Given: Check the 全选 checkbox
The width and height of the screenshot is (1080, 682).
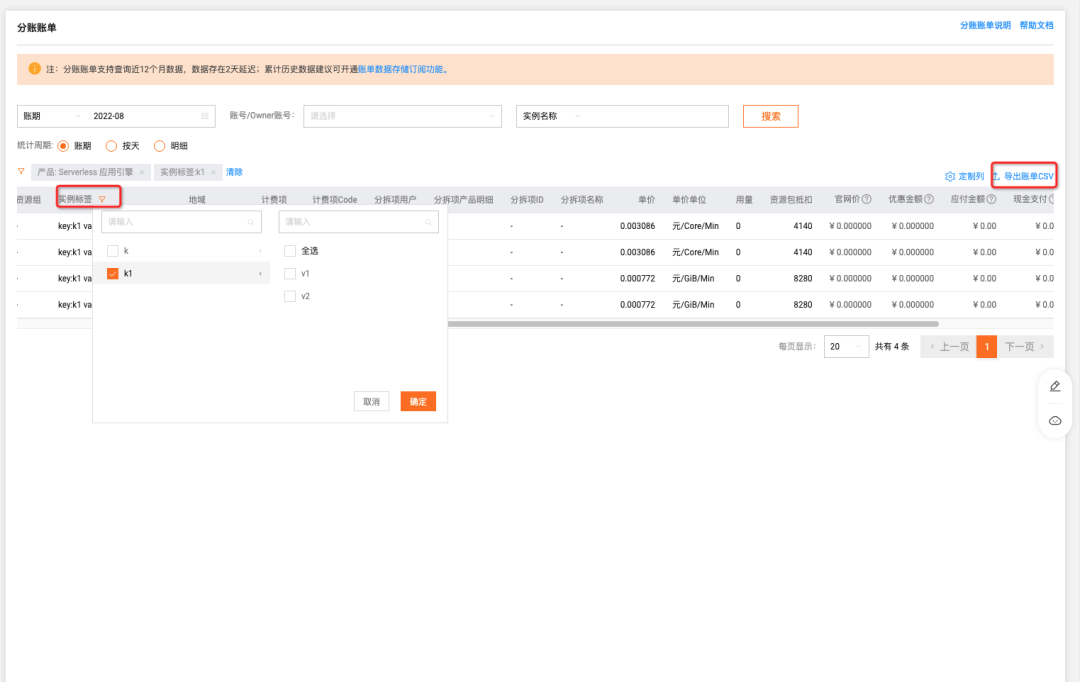Looking at the screenshot, I should [x=290, y=251].
